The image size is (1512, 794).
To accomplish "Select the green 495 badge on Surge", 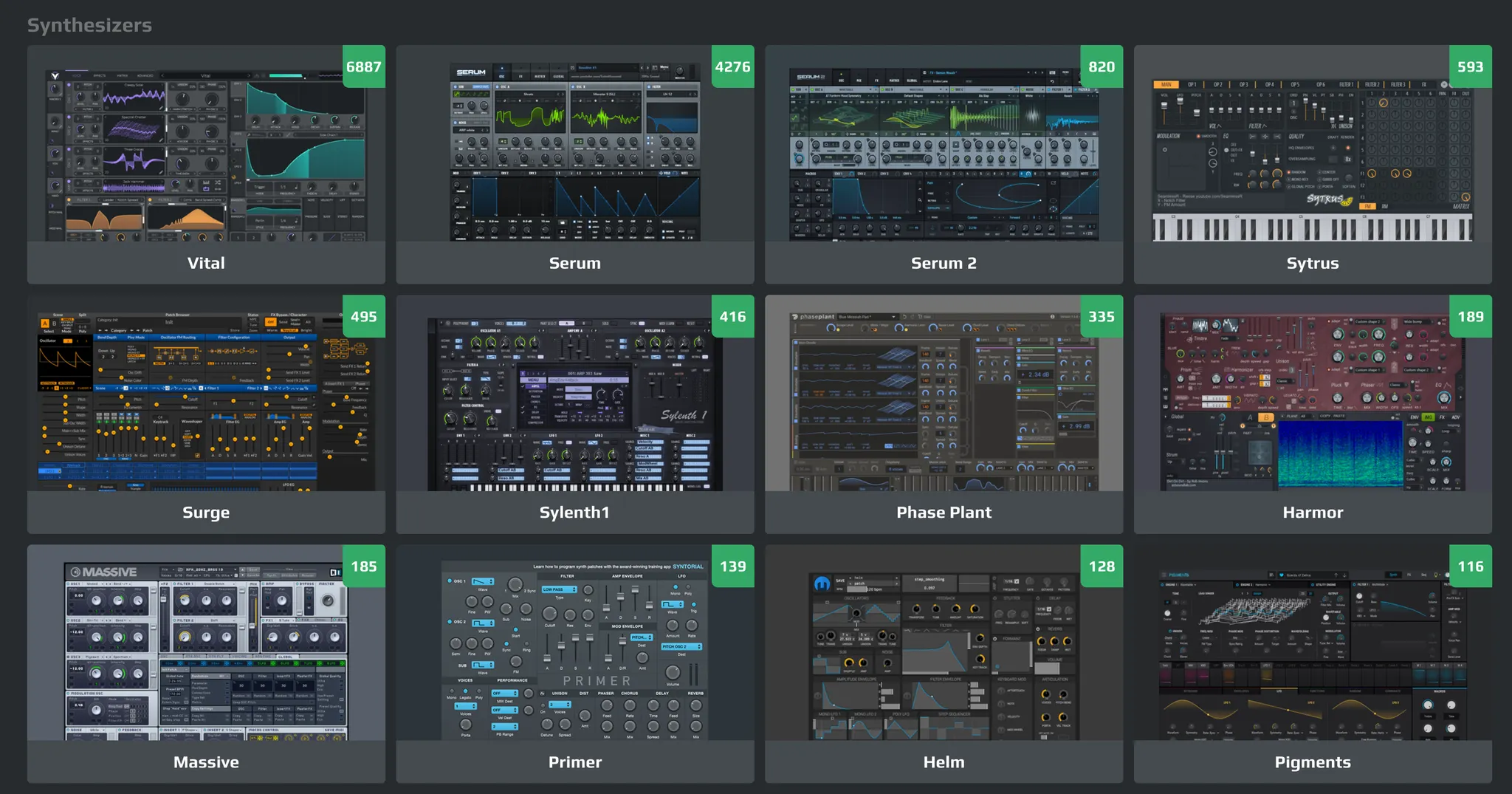I will (363, 316).
